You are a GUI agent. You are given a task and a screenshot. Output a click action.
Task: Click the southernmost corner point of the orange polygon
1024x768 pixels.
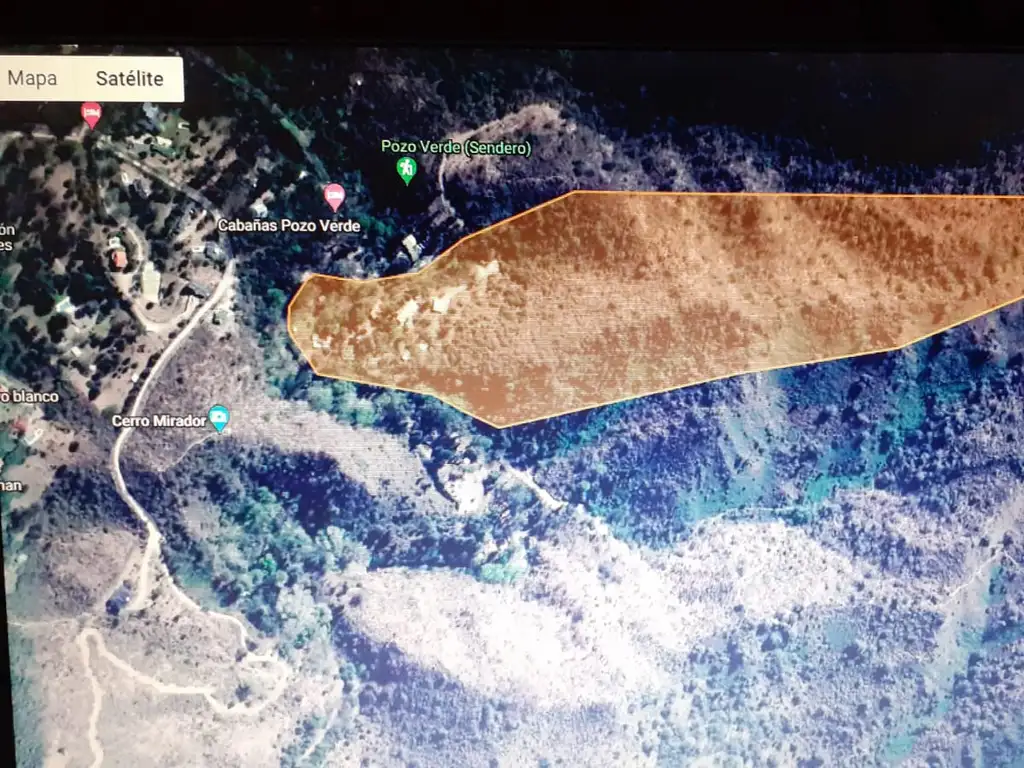coord(497,427)
